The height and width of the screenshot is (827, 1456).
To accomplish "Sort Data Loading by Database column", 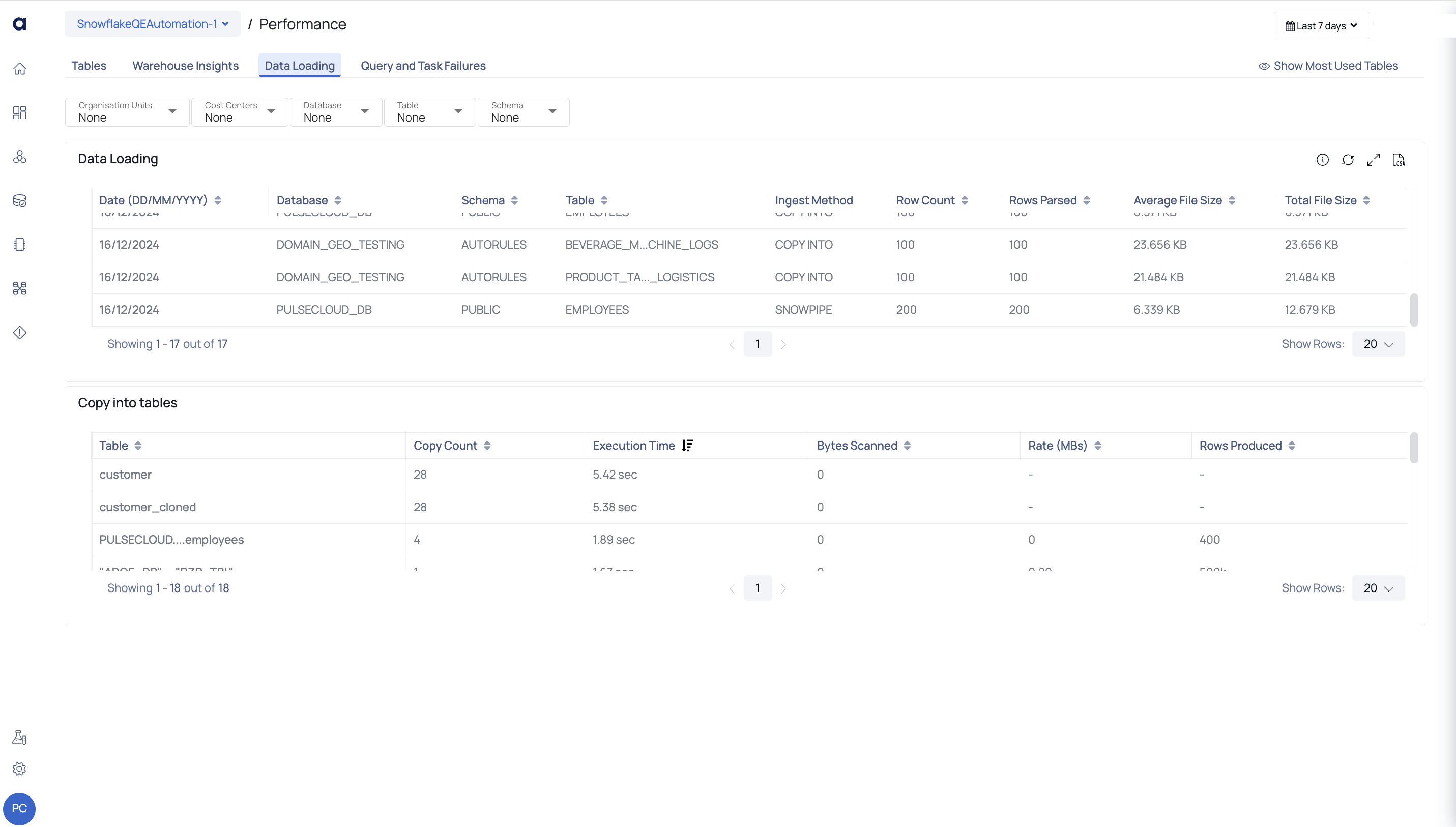I will [337, 200].
